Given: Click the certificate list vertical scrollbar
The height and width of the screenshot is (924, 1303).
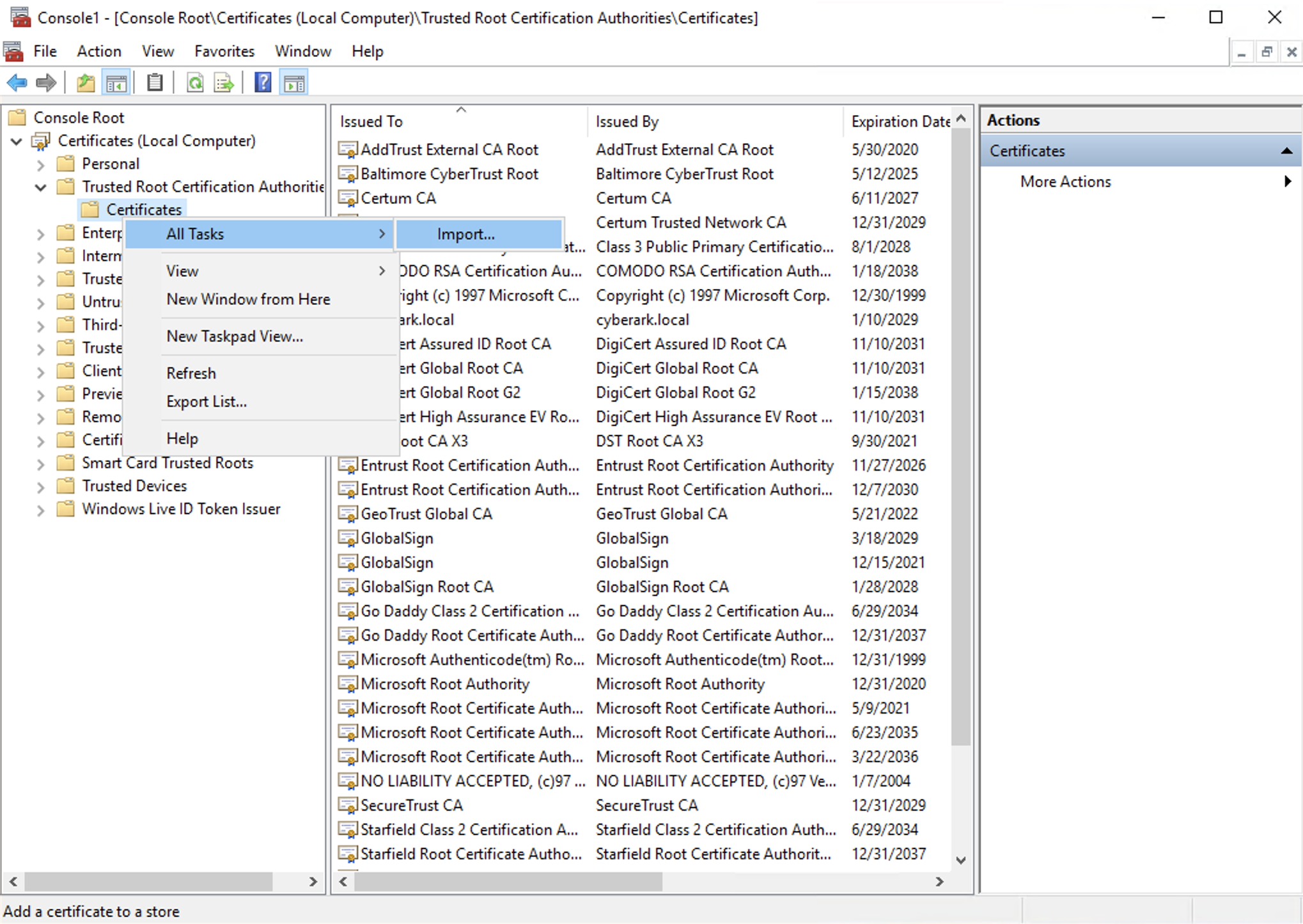Looking at the screenshot, I should (961, 438).
